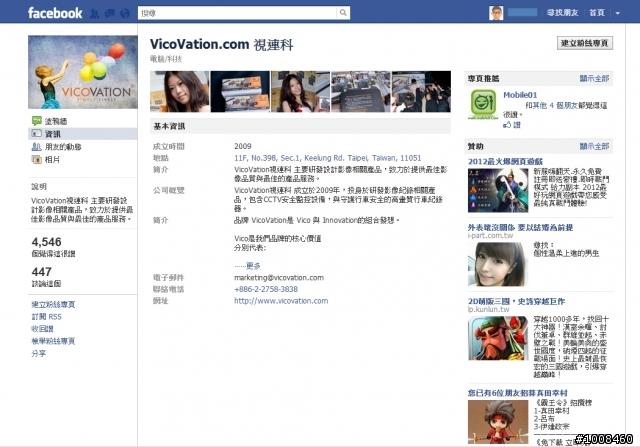
Task: Open first photo of woman's face
Action: 180,91
